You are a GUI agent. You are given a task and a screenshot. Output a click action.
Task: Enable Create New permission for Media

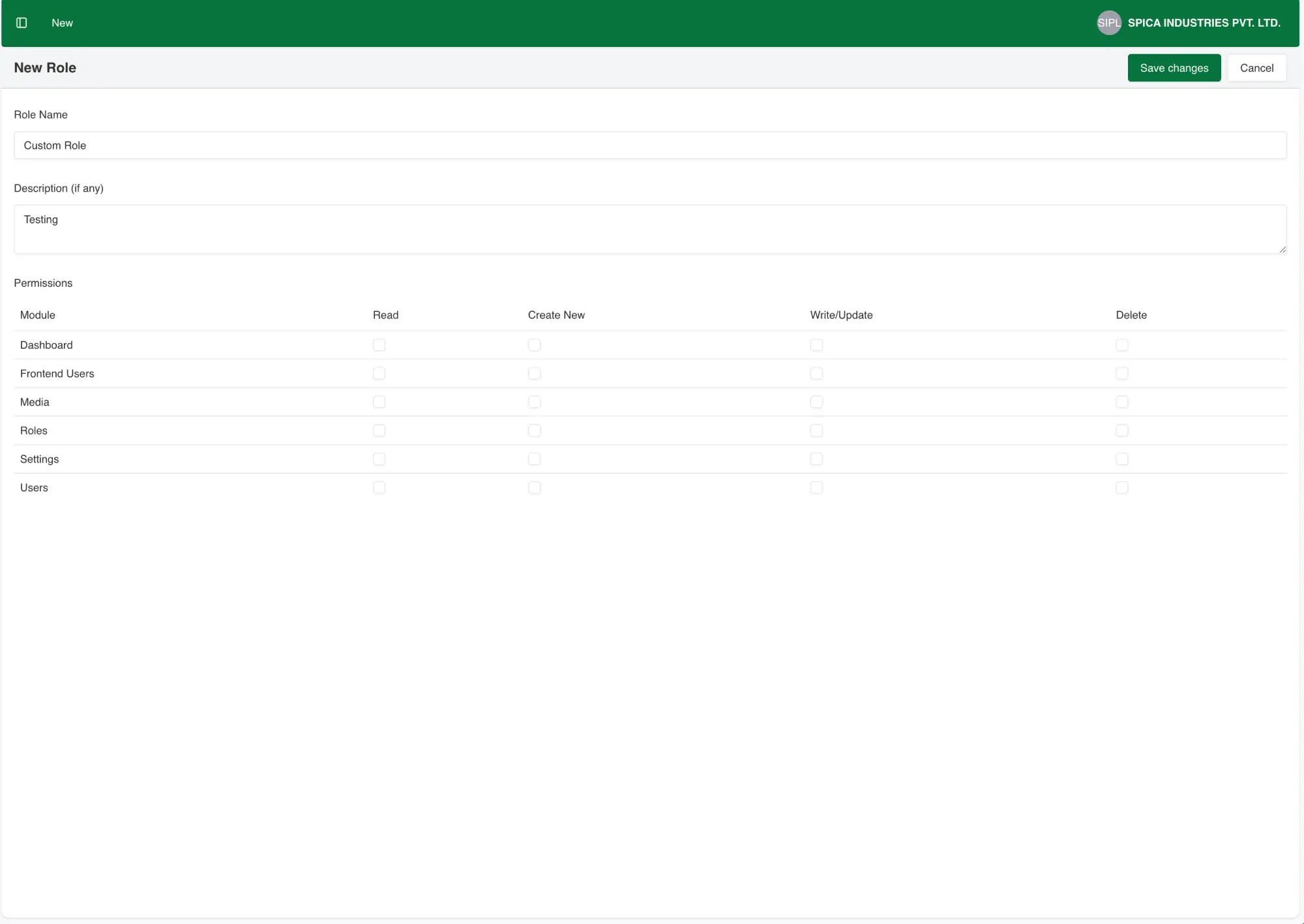click(x=534, y=402)
